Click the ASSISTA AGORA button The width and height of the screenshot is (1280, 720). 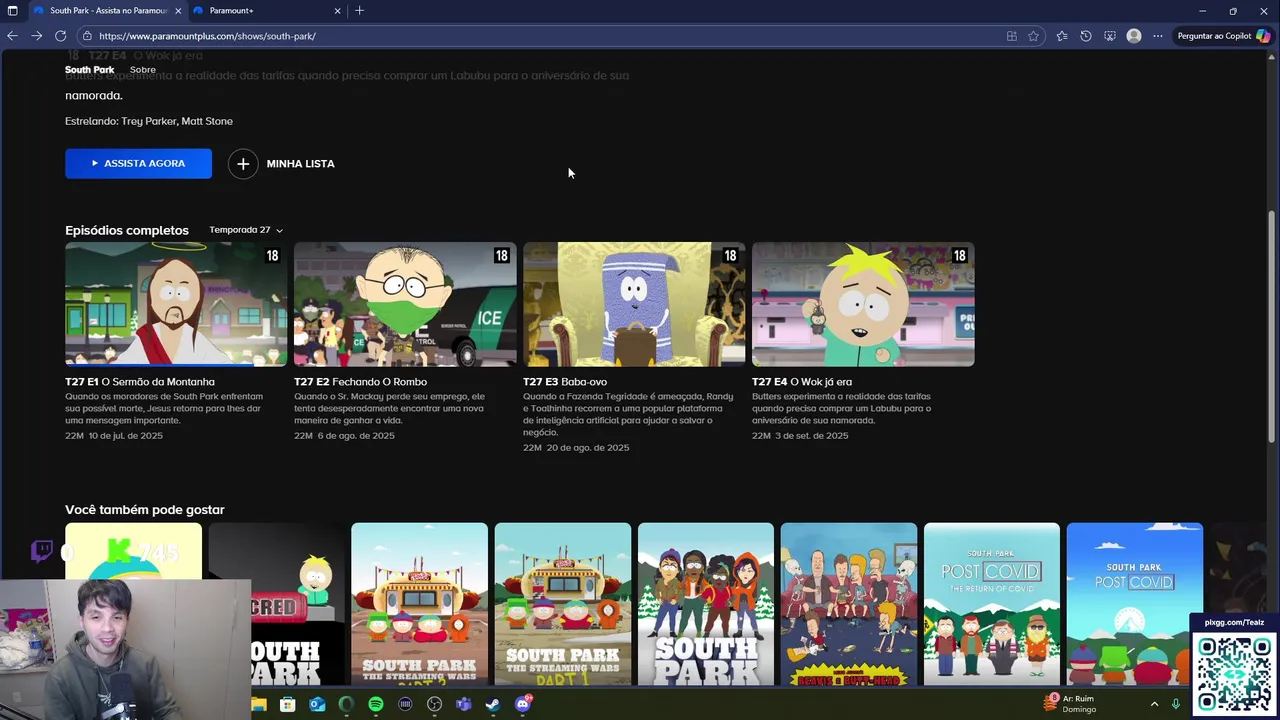coord(138,163)
